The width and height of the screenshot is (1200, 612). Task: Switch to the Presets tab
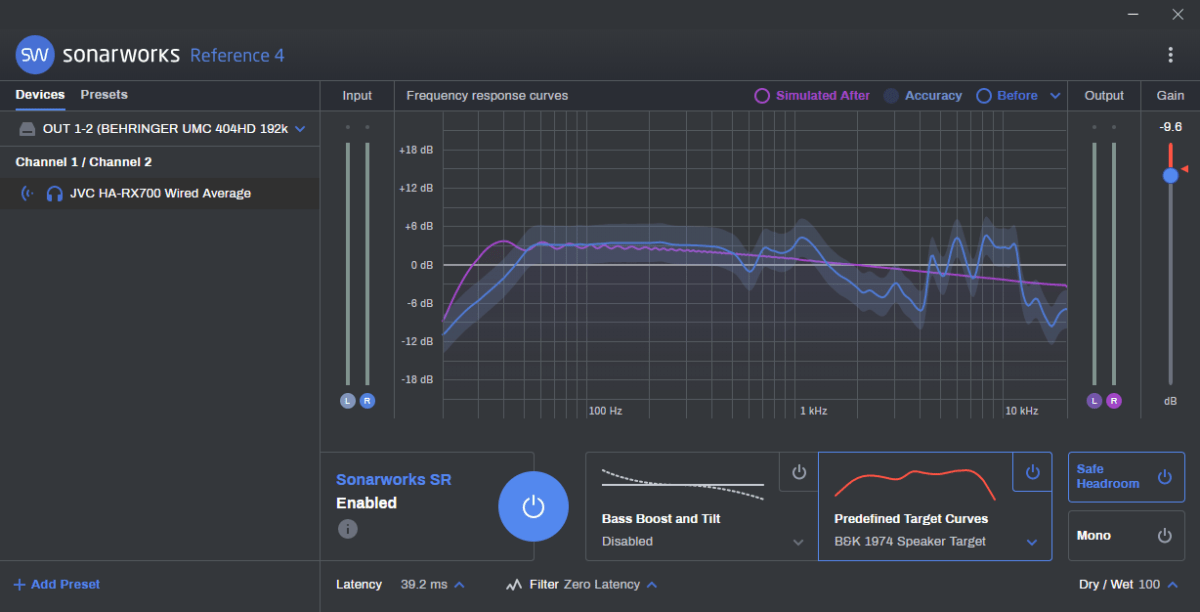click(104, 94)
